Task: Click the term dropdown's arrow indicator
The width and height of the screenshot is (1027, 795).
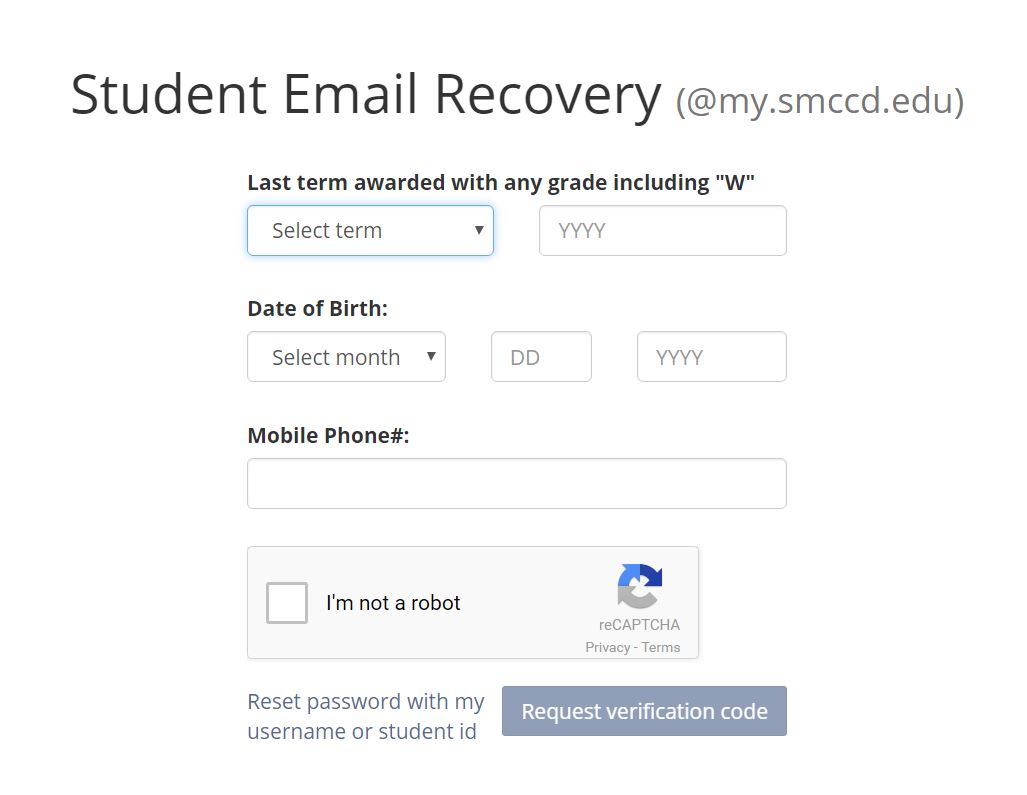Action: [x=480, y=230]
